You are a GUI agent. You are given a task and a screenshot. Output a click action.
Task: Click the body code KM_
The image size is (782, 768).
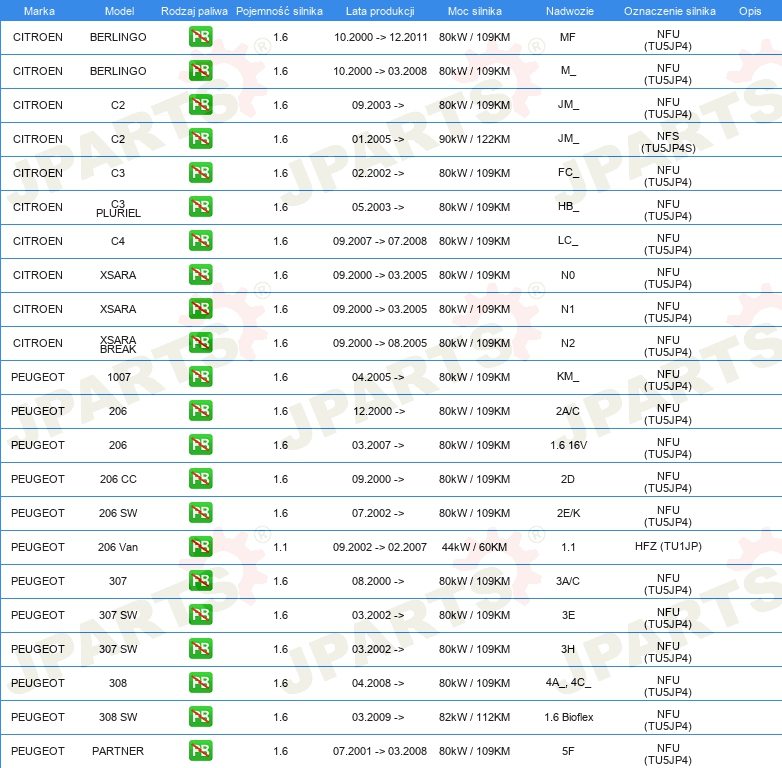pos(568,377)
